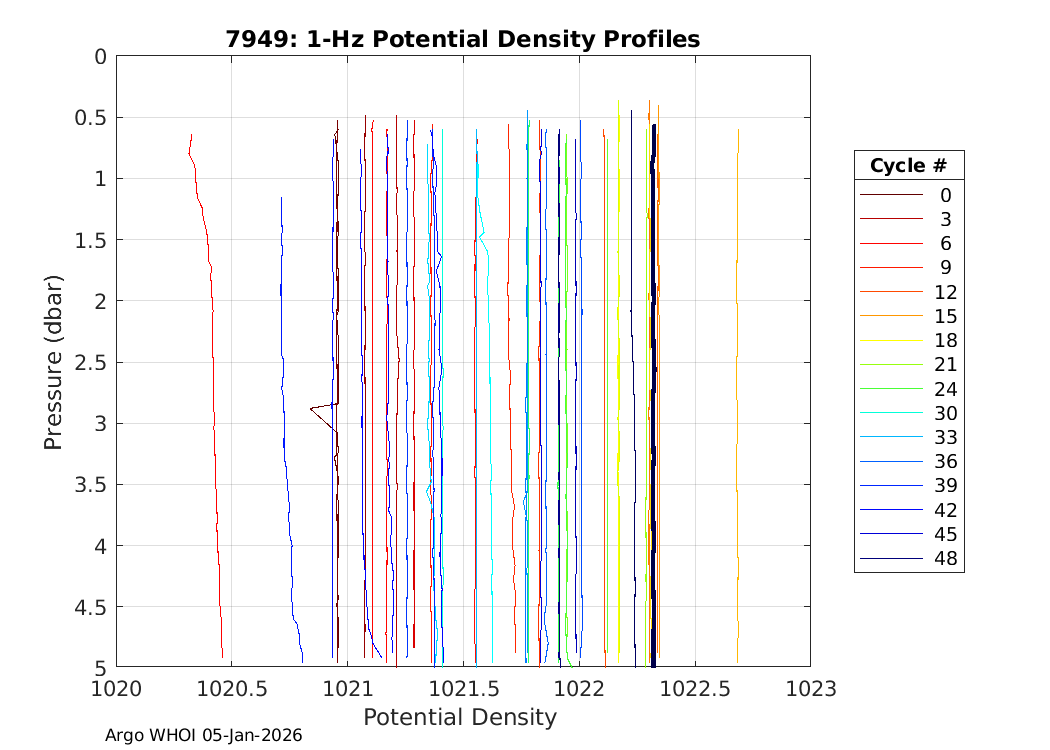Image resolution: width=1050 pixels, height=750 pixels.
Task: Pick the blue line sample for cycle 48 in legend
Action: tap(890, 559)
